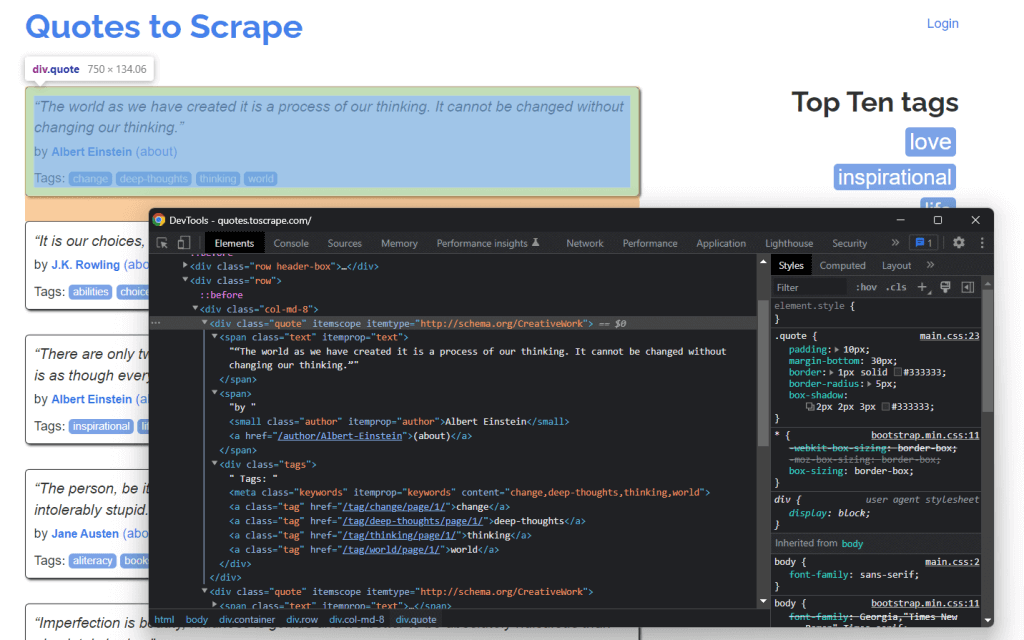Viewport: 1024px width, 640px height.
Task: Force element state with the :hov toggle
Action: (866, 287)
